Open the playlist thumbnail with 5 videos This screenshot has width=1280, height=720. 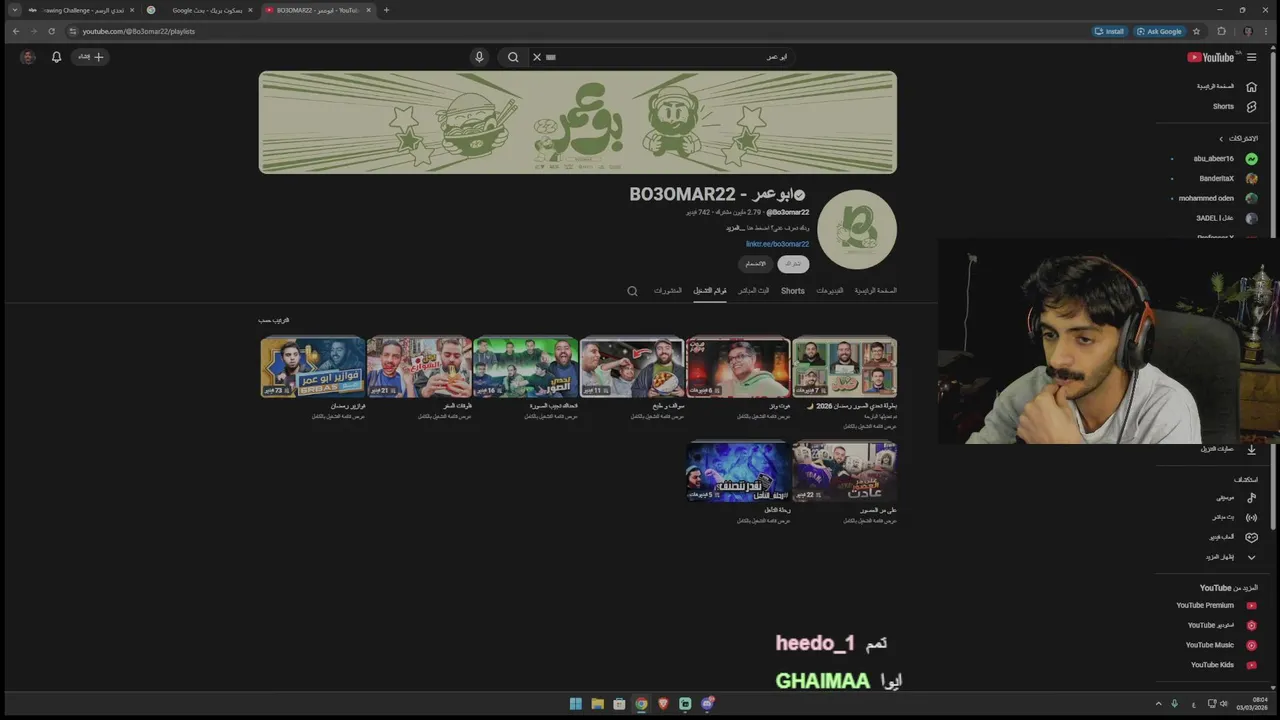[738, 472]
